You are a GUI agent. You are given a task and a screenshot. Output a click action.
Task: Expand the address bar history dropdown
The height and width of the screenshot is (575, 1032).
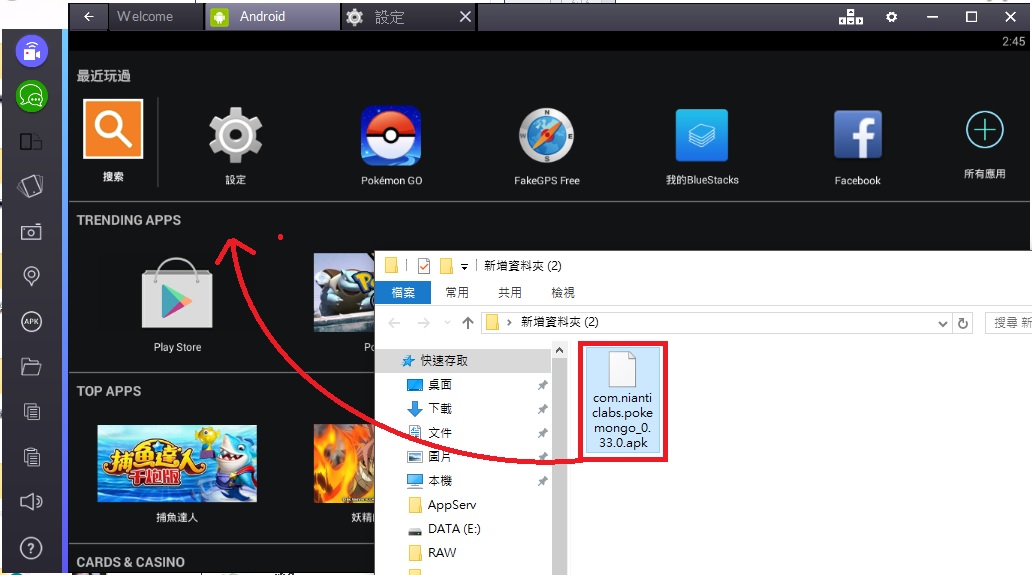coord(942,323)
